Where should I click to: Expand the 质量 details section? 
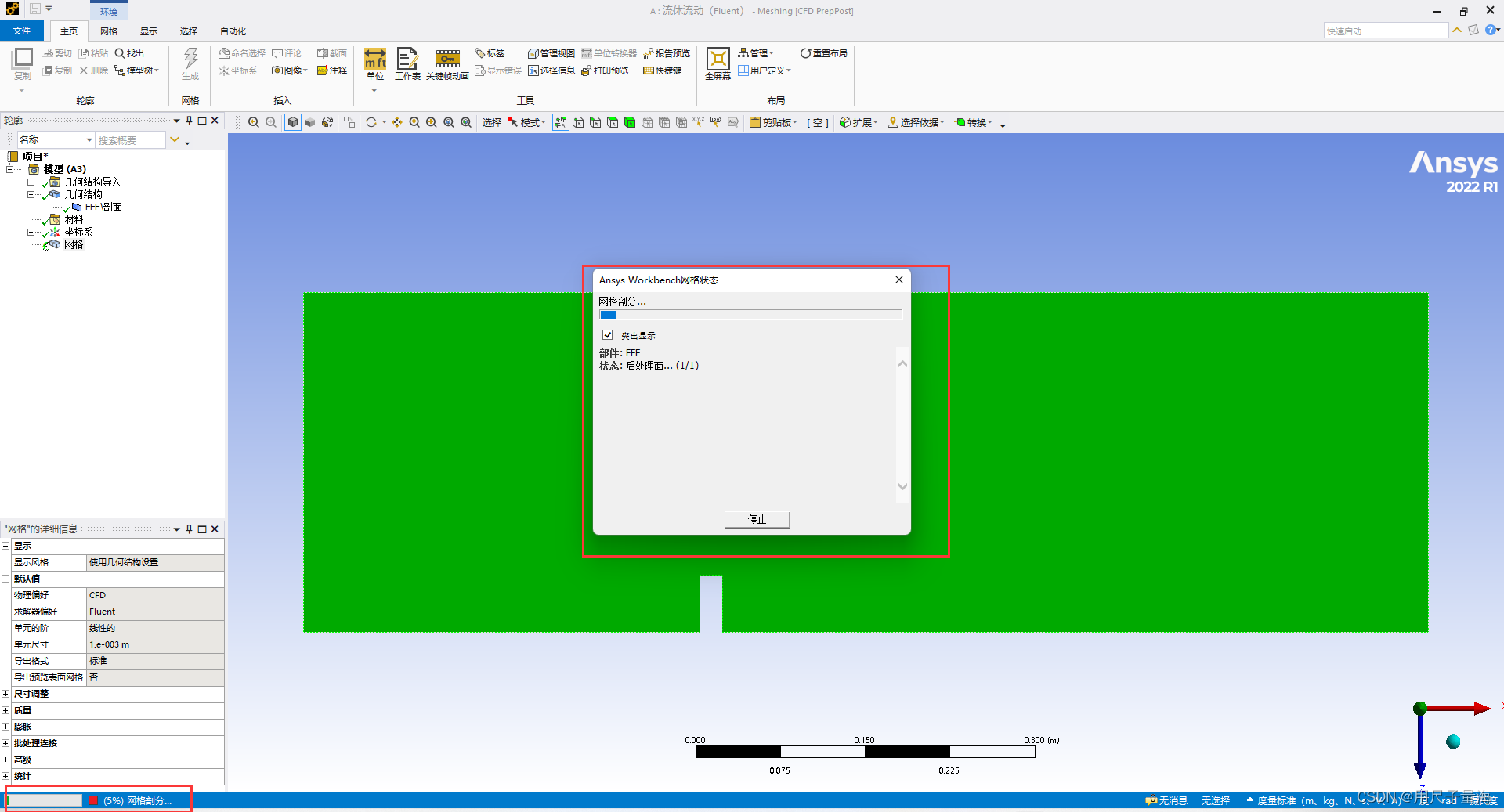[x=5, y=710]
